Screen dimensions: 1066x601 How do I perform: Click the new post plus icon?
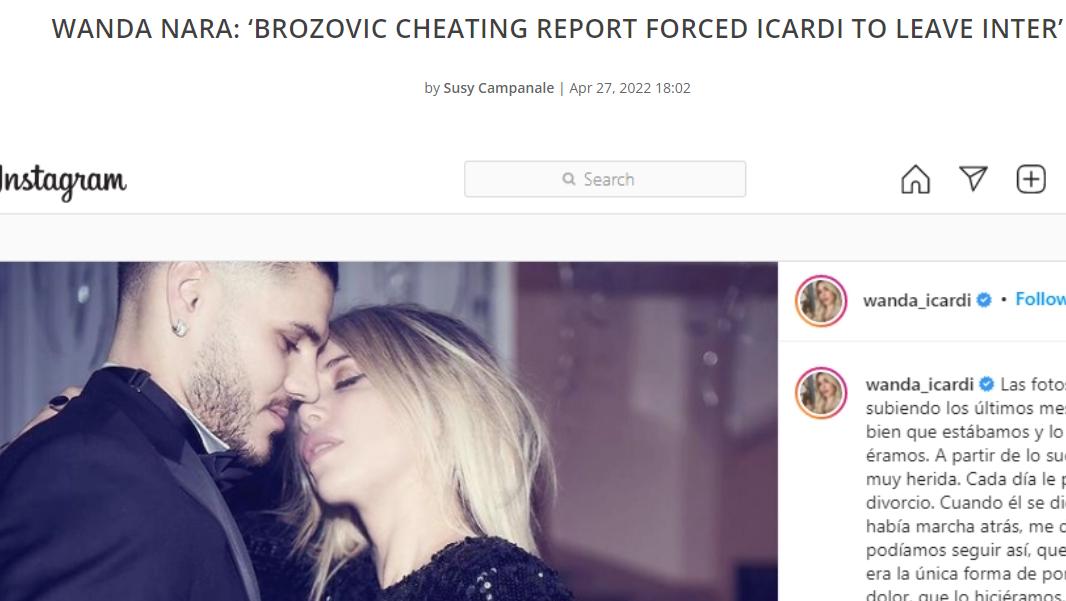1031,179
